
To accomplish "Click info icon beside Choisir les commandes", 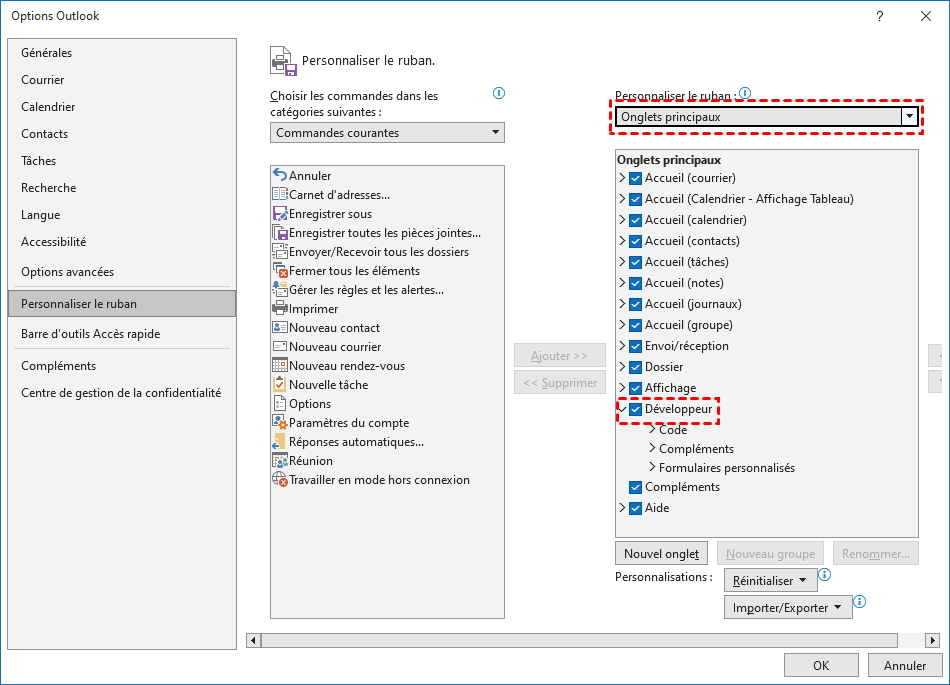I will (499, 93).
